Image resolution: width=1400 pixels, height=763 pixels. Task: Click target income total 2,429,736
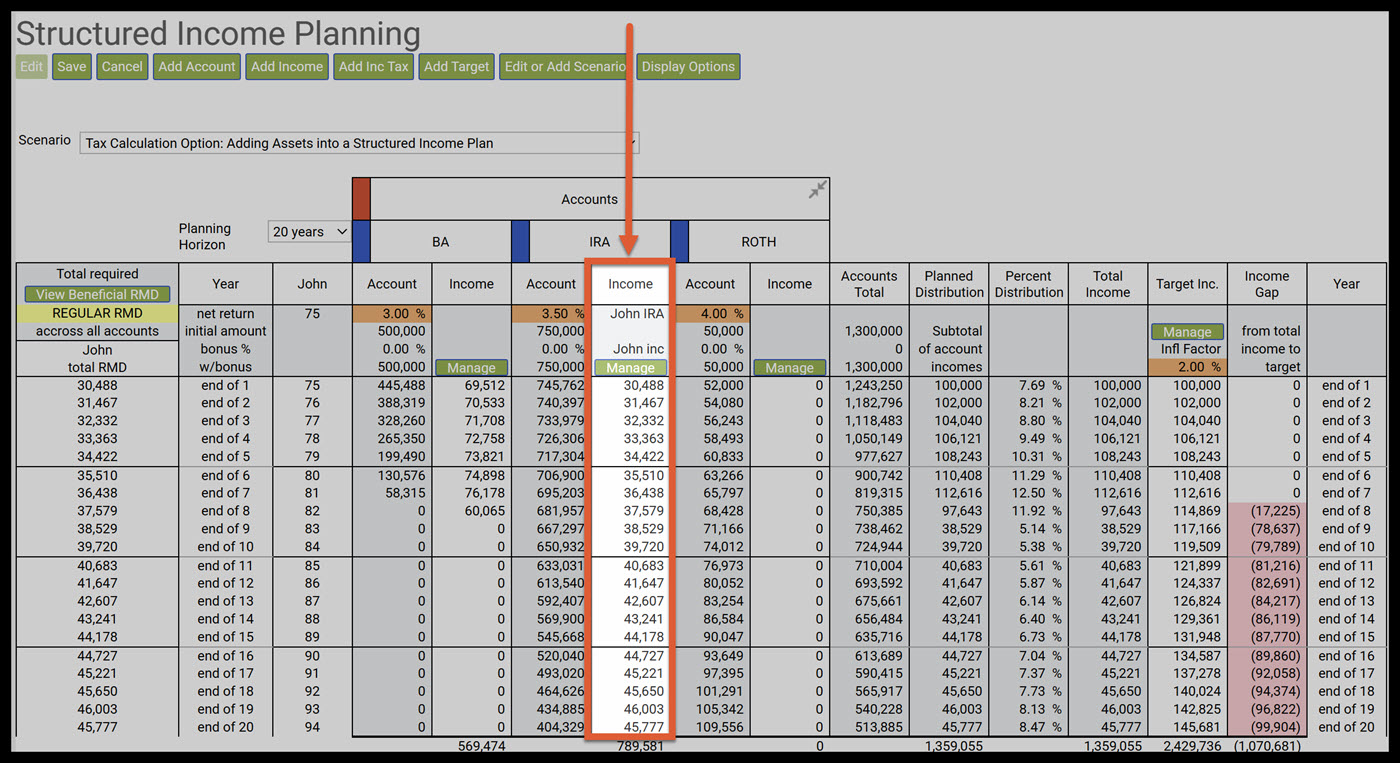click(x=1190, y=746)
